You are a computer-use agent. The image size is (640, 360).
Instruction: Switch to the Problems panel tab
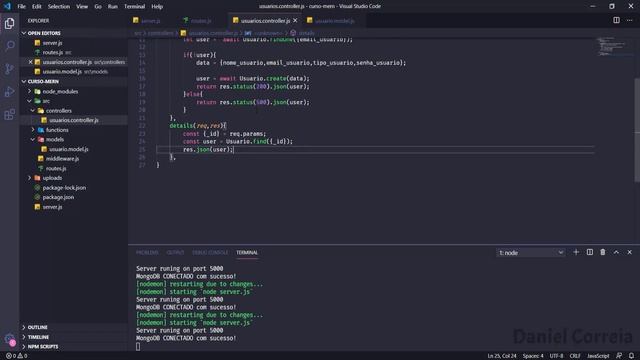(147, 253)
